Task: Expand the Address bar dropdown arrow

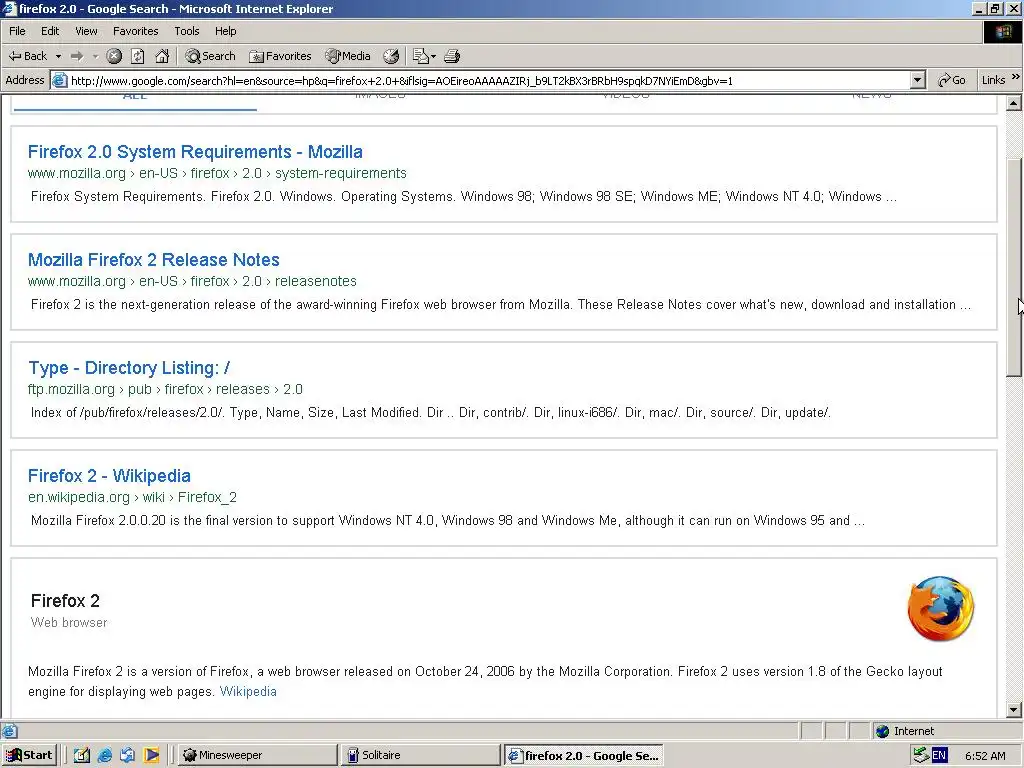Action: (918, 80)
